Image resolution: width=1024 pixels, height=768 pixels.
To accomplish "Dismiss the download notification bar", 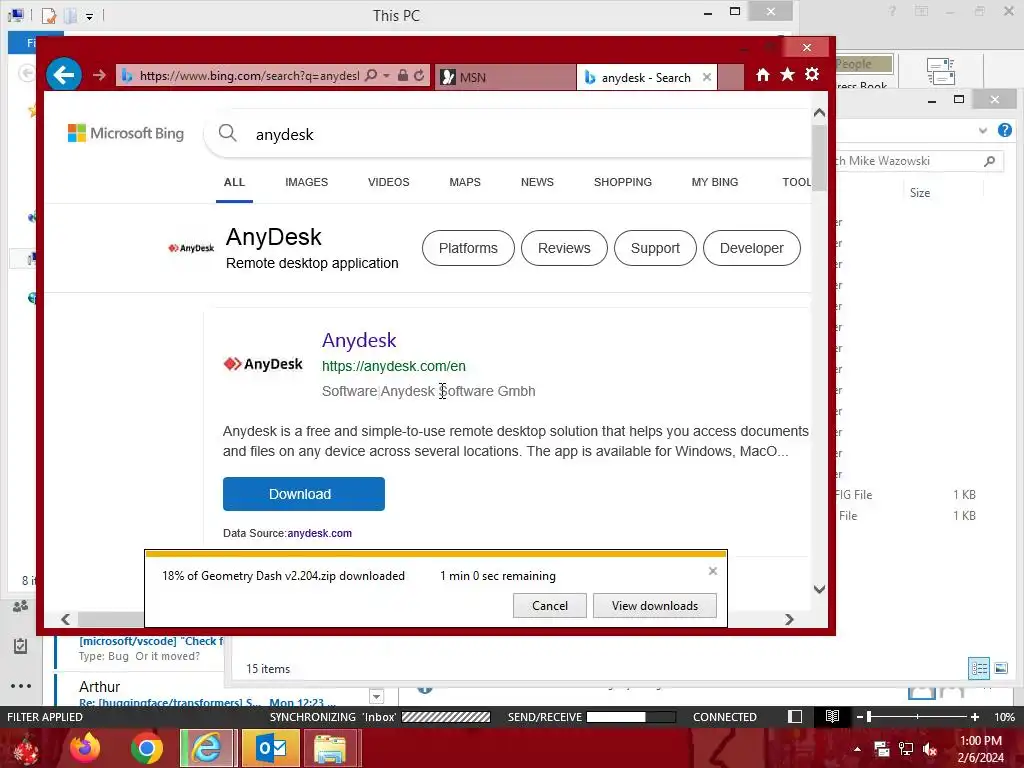I will (x=712, y=571).
